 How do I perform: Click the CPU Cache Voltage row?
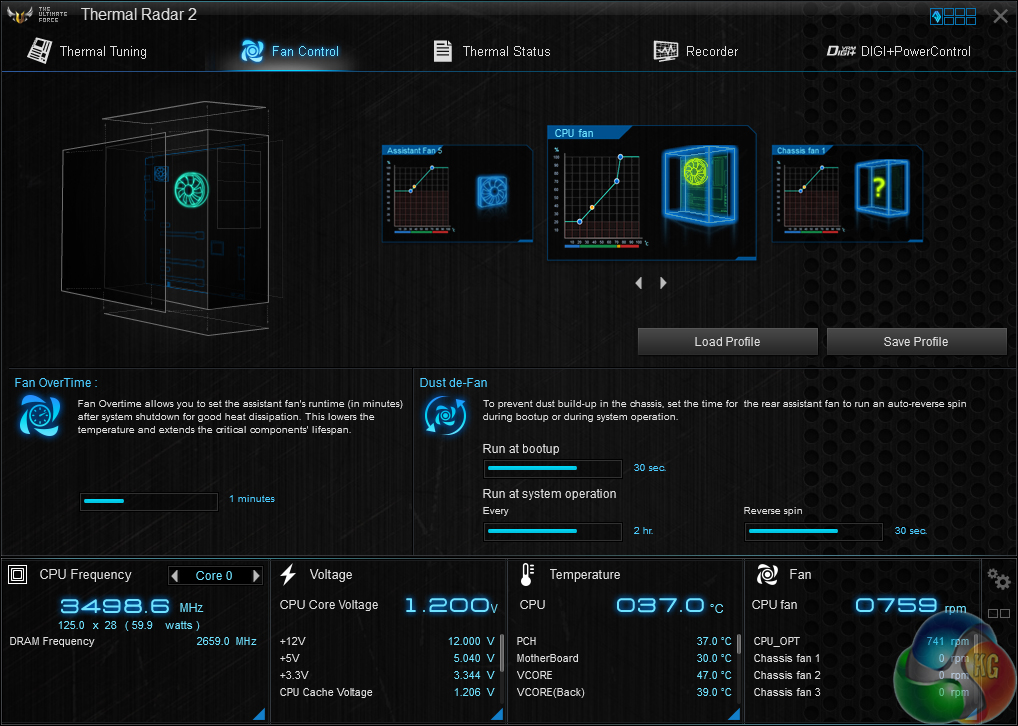[387, 692]
